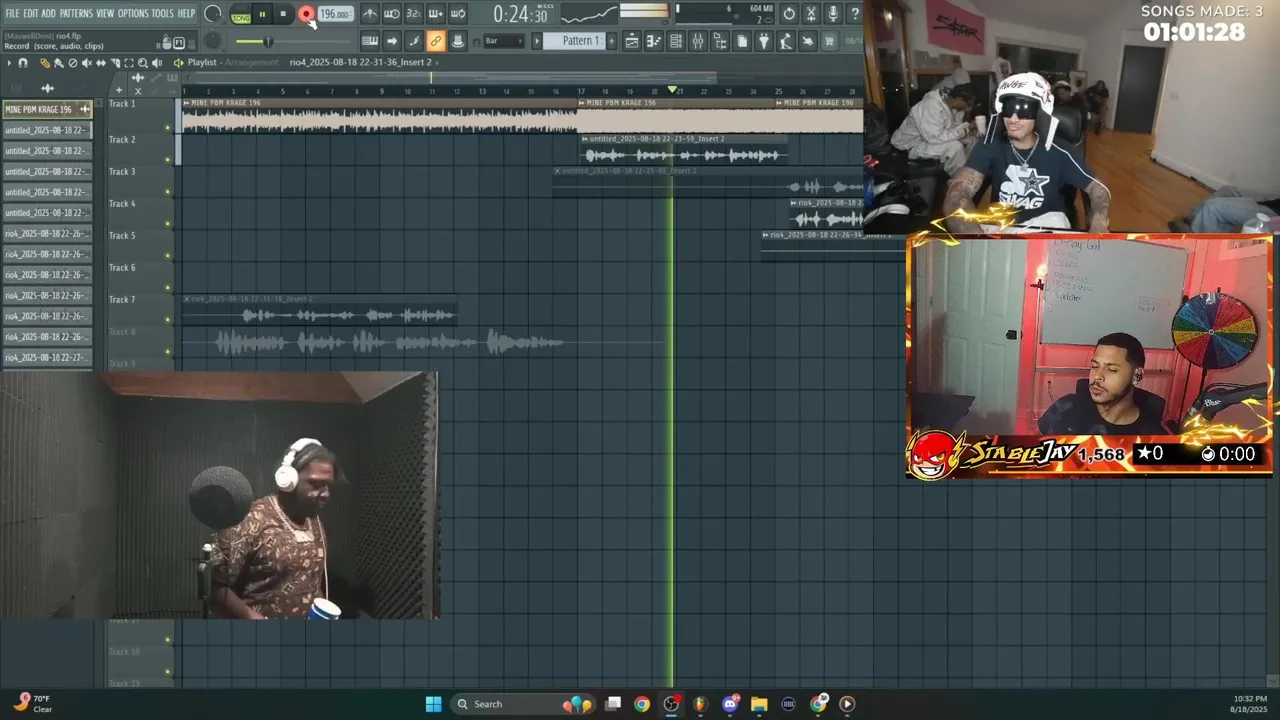Image resolution: width=1280 pixels, height=720 pixels.
Task: Select the MINE PBM KRAGE 196 clip in picker
Action: 47,109
